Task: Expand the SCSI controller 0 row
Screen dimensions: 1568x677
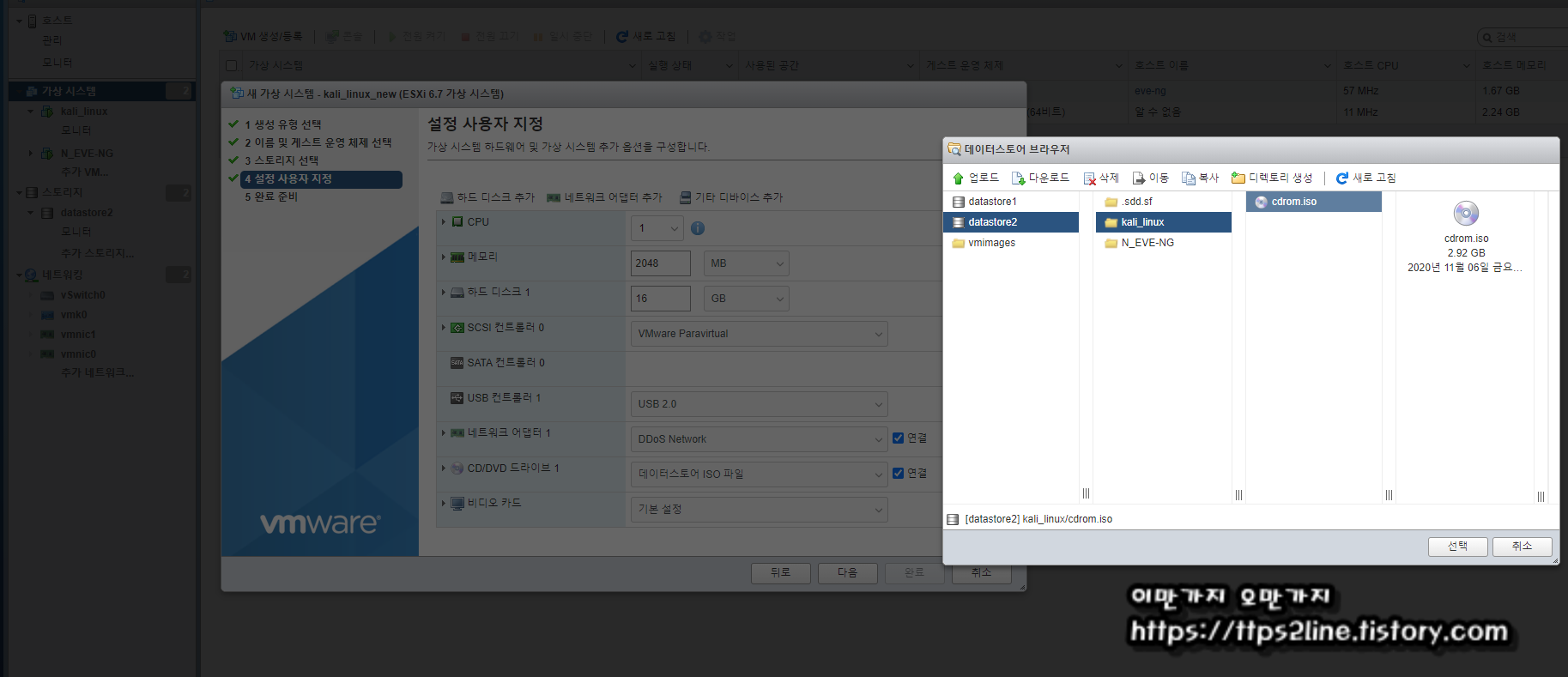Action: [x=444, y=328]
